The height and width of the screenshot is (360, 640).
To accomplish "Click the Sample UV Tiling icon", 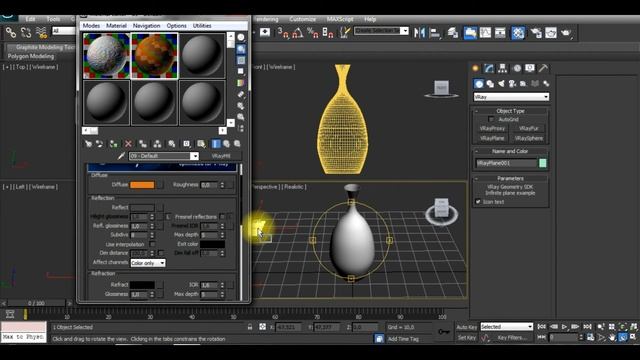I will (241, 71).
